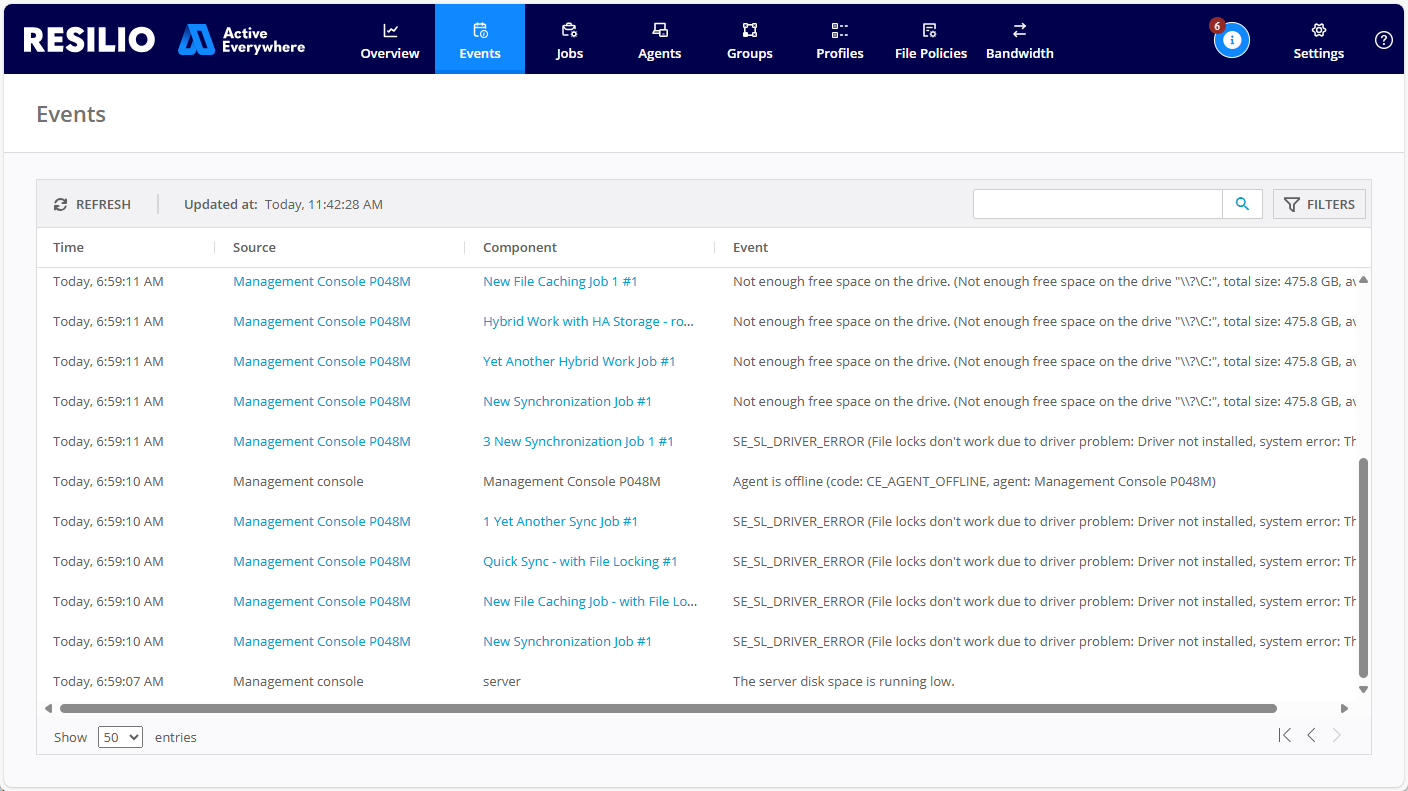The width and height of the screenshot is (1408, 791).
Task: Refresh the events list
Action: click(x=92, y=204)
